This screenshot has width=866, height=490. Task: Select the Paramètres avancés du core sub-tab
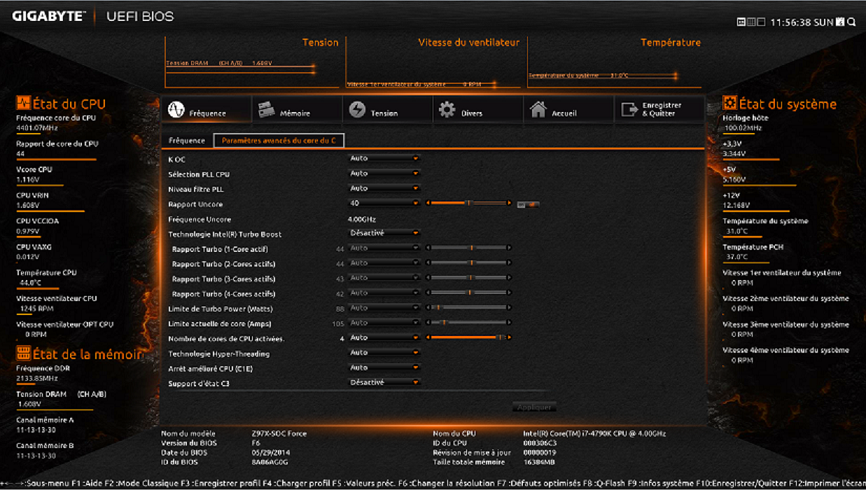tap(279, 140)
